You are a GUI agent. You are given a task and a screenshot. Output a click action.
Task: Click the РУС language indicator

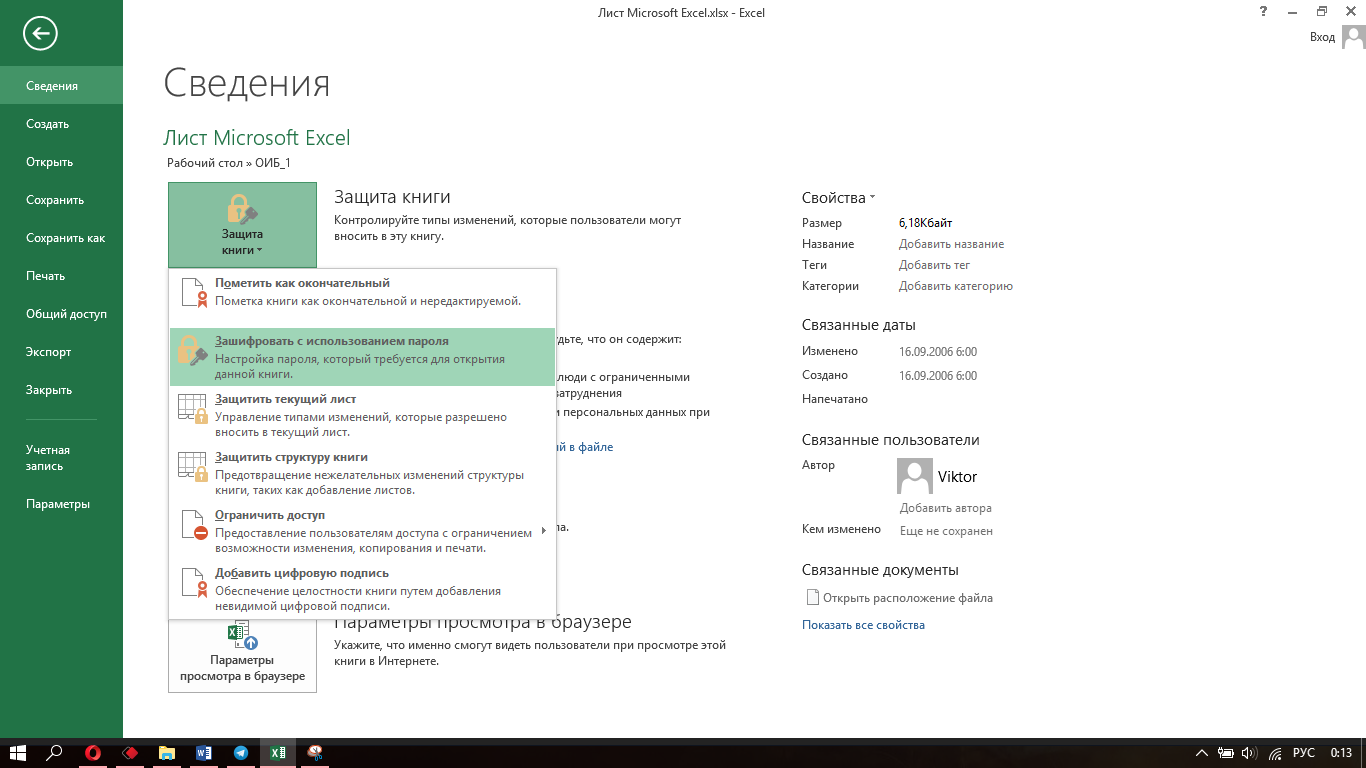click(x=1304, y=753)
